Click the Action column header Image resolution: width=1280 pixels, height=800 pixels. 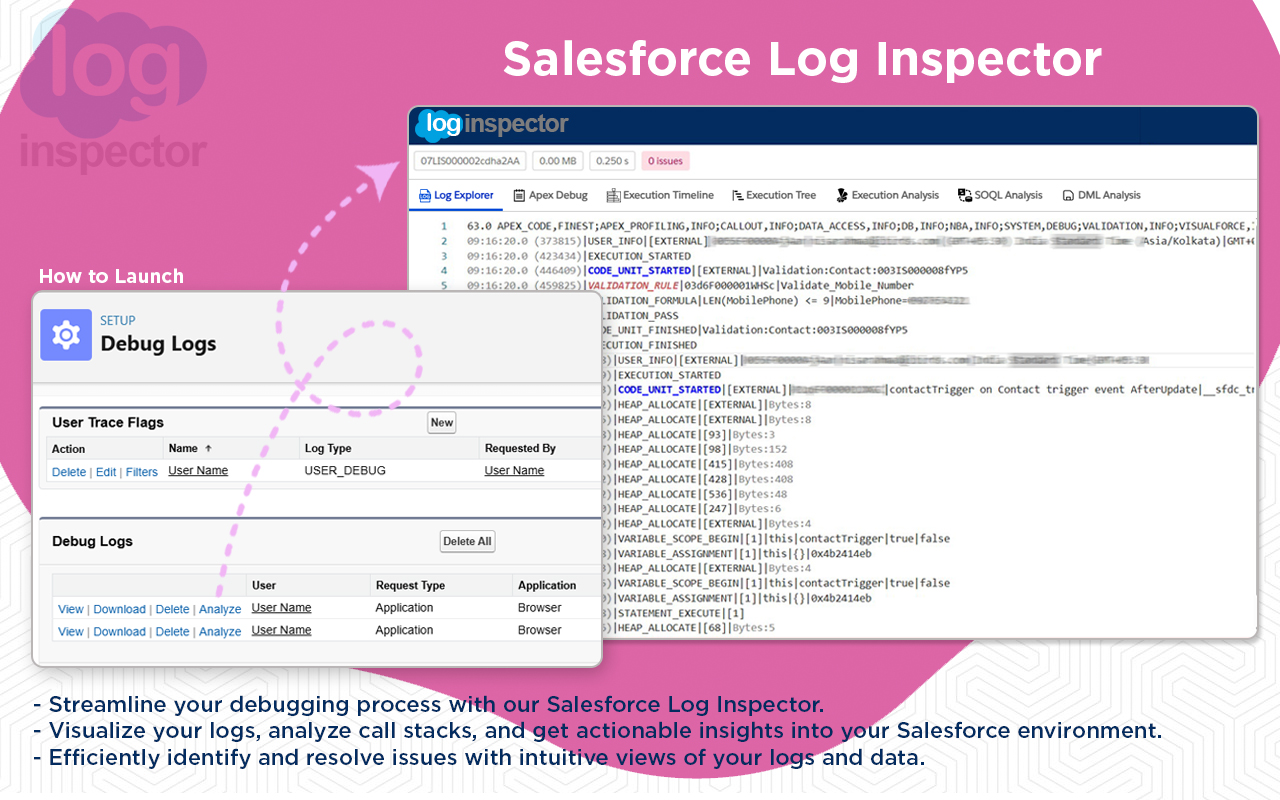tap(68, 449)
